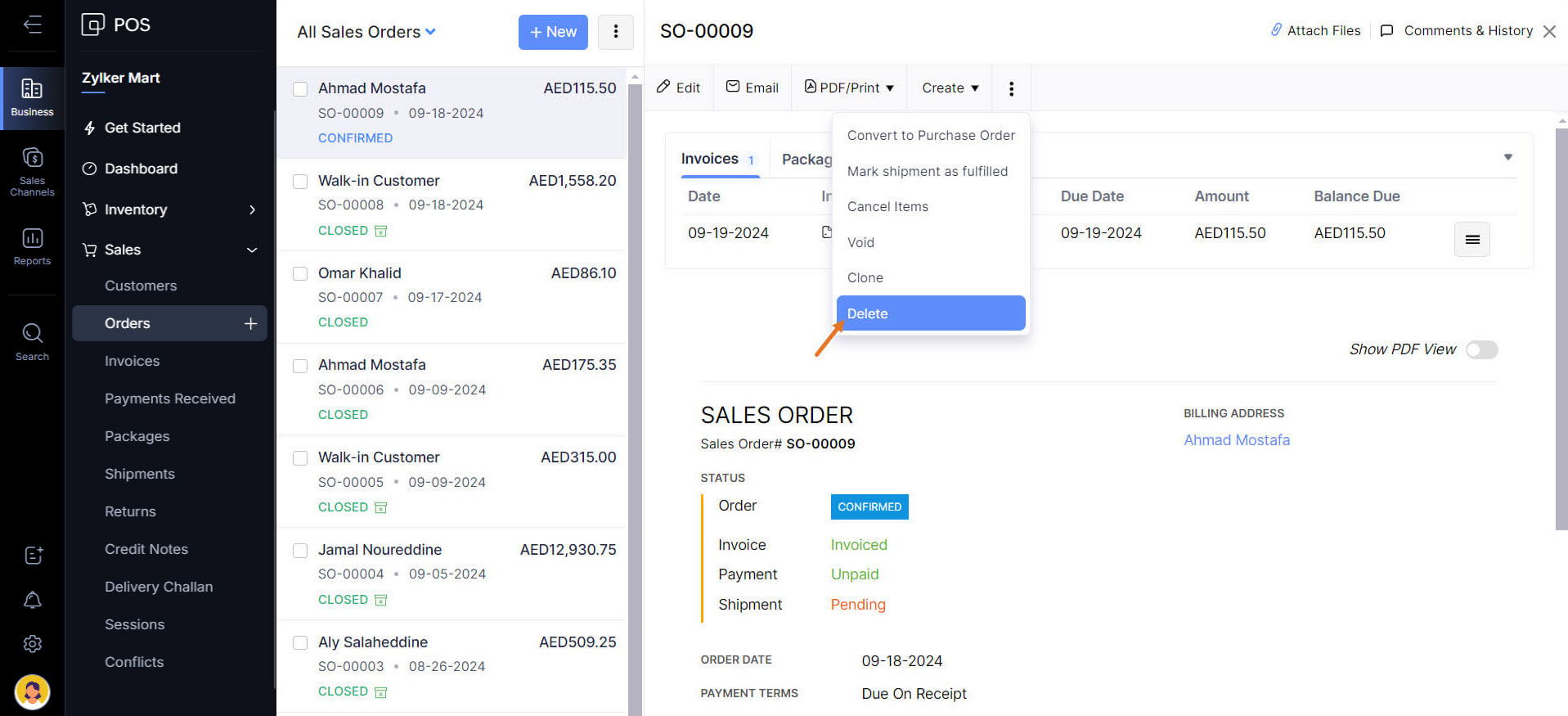This screenshot has height=716, width=1568.
Task: Enable the Show PDF View toggle
Action: click(x=1480, y=350)
